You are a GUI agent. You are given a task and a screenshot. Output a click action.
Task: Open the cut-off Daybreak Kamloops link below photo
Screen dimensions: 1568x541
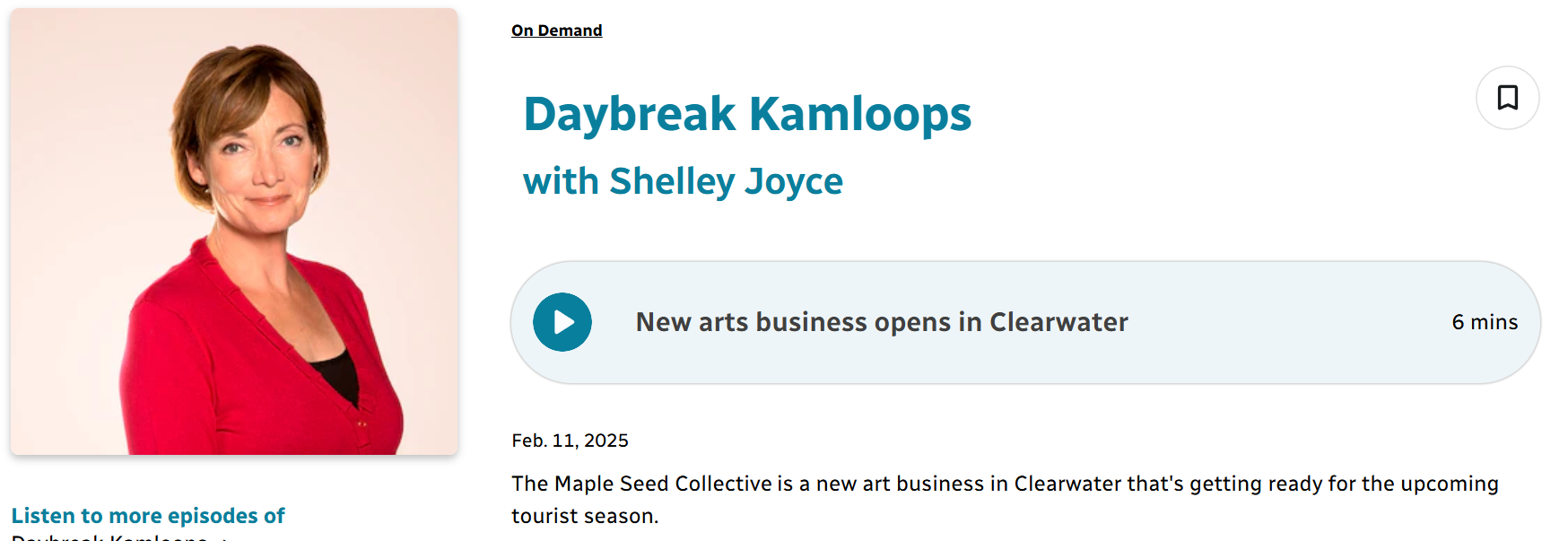tap(109, 537)
